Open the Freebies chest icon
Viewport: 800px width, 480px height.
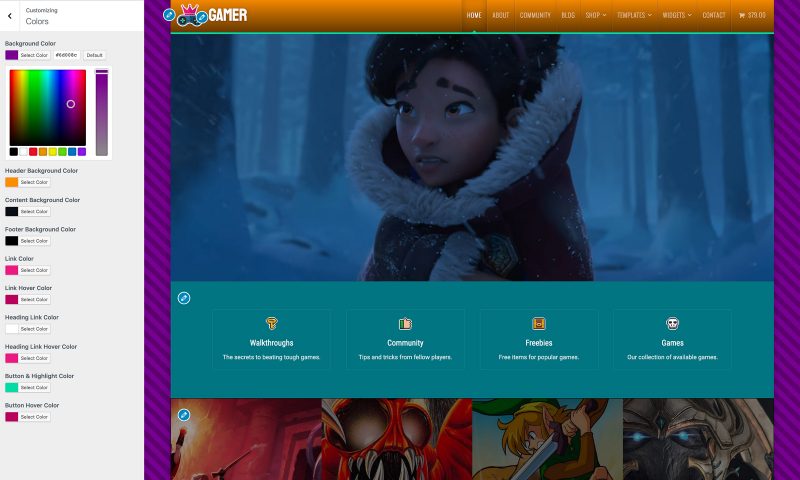[539, 323]
